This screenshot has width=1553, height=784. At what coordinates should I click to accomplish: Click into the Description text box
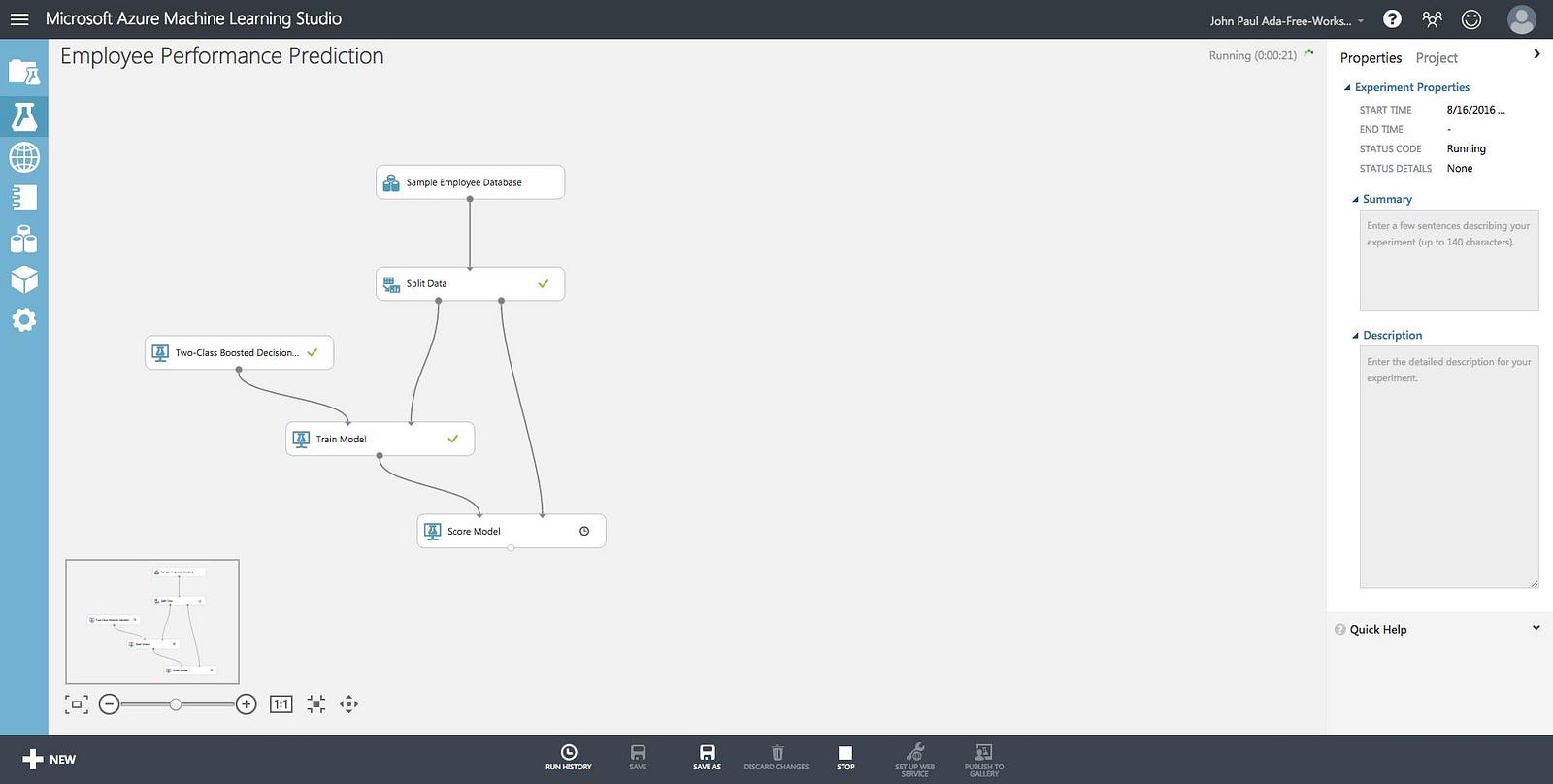1449,467
